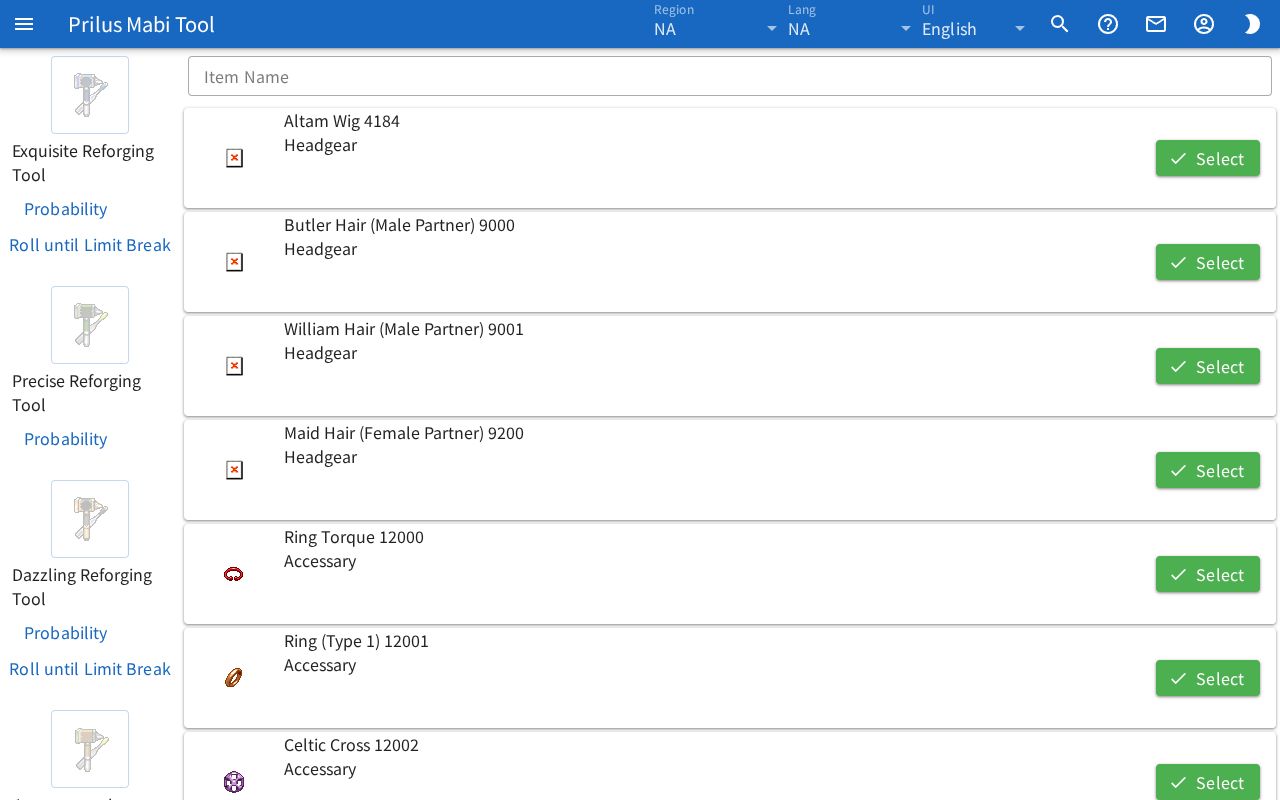Viewport: 1280px width, 800px height.
Task: Open Probability under Dazzling Reforging Tool
Action: click(x=66, y=633)
